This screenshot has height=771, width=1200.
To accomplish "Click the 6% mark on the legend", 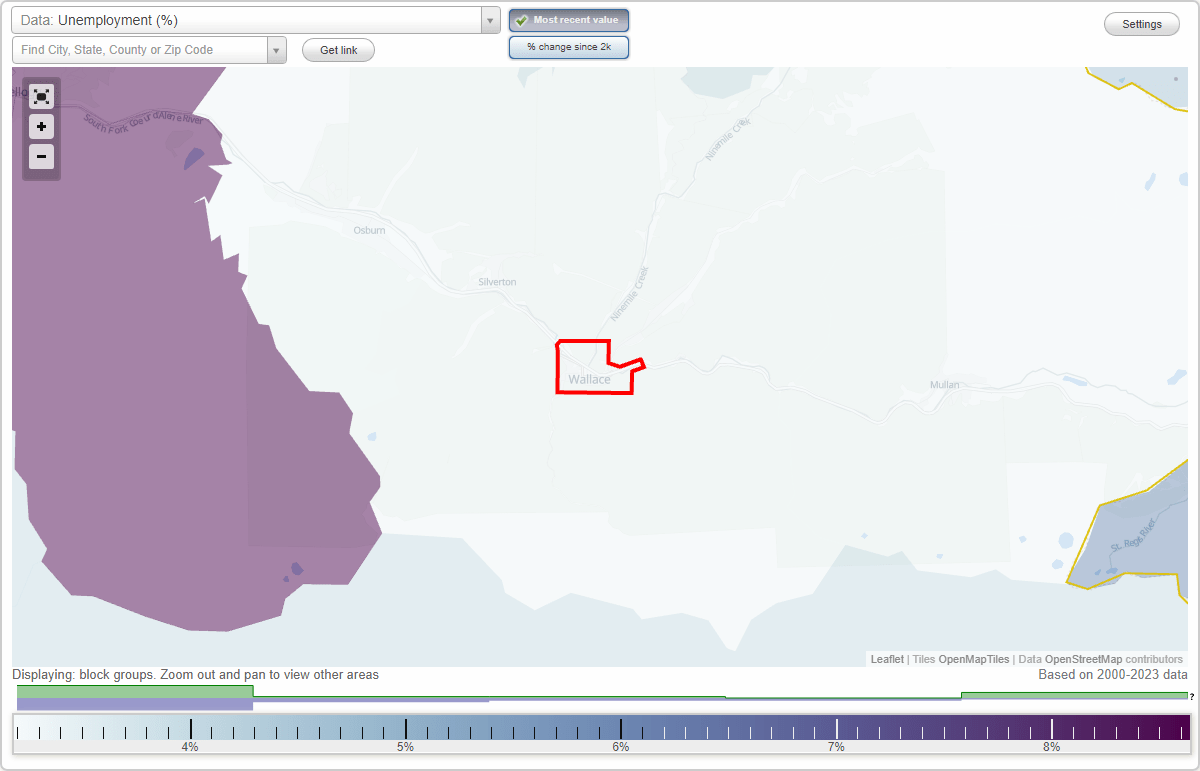I will [x=621, y=747].
